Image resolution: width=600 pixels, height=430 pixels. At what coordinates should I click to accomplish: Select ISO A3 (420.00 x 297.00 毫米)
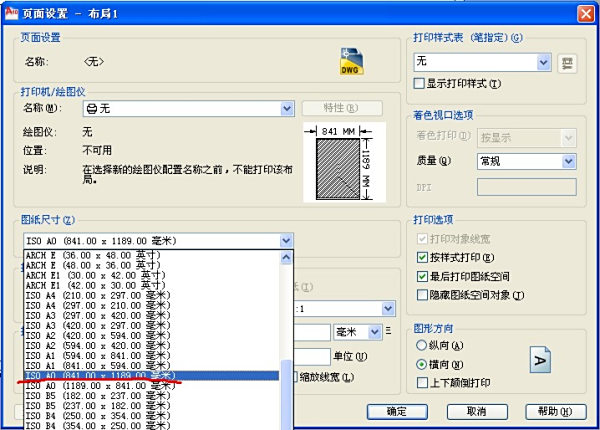tap(152, 326)
